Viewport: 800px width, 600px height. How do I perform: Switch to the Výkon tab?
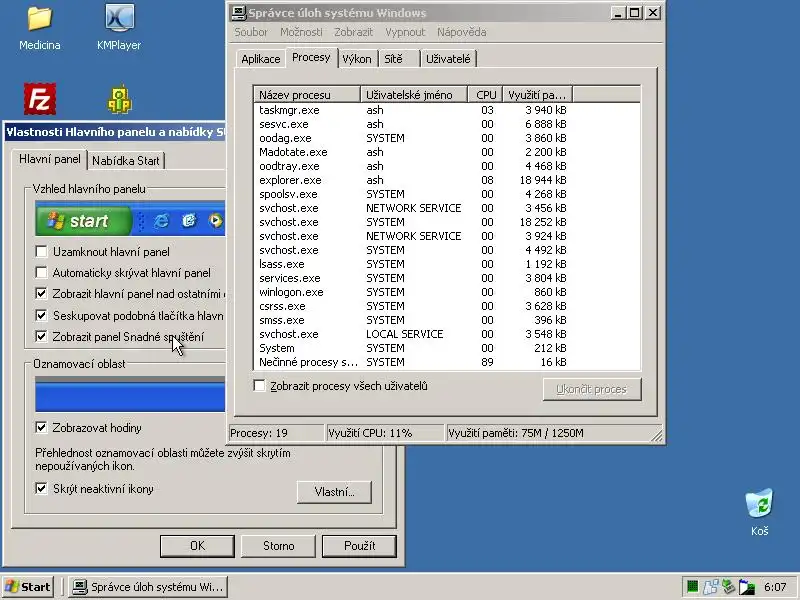tap(357, 59)
